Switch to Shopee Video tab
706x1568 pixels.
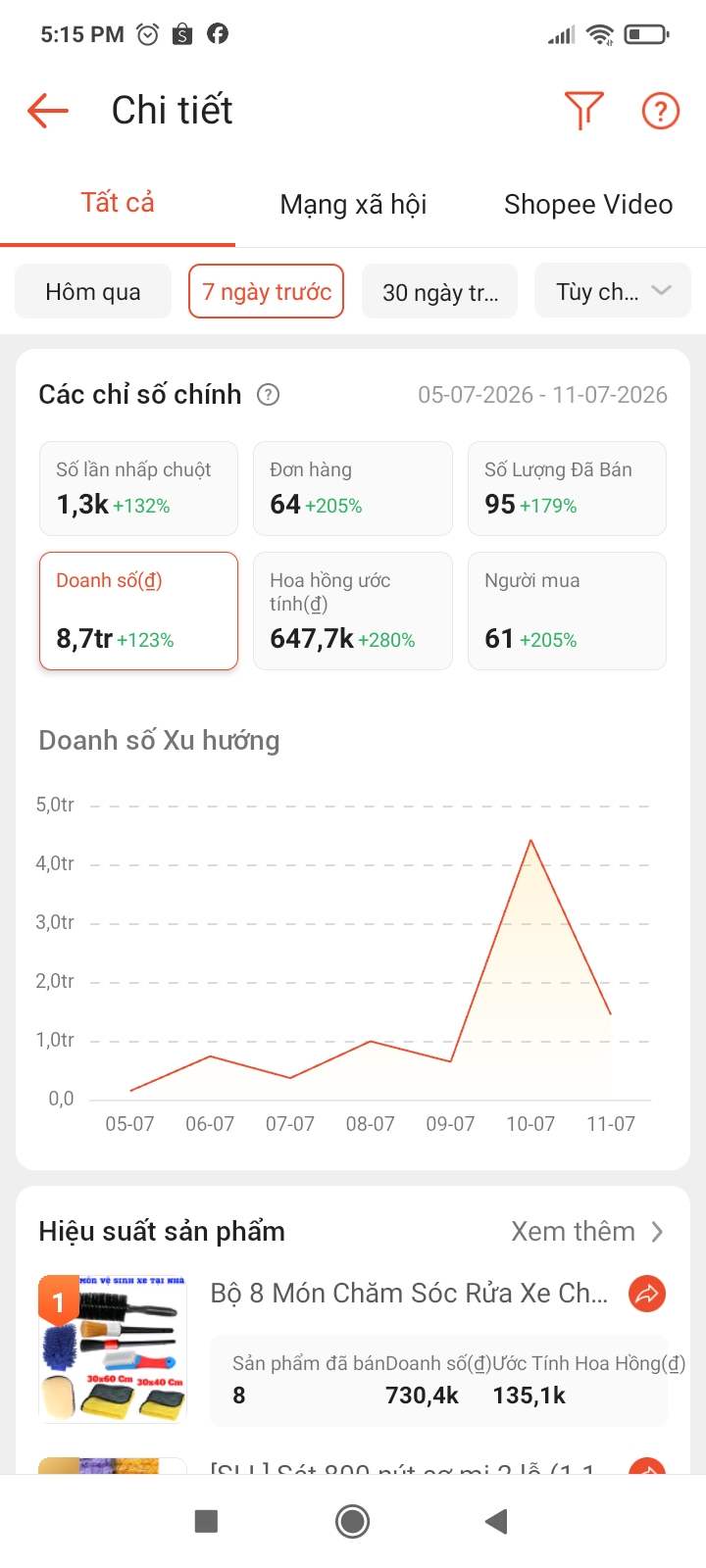click(588, 204)
